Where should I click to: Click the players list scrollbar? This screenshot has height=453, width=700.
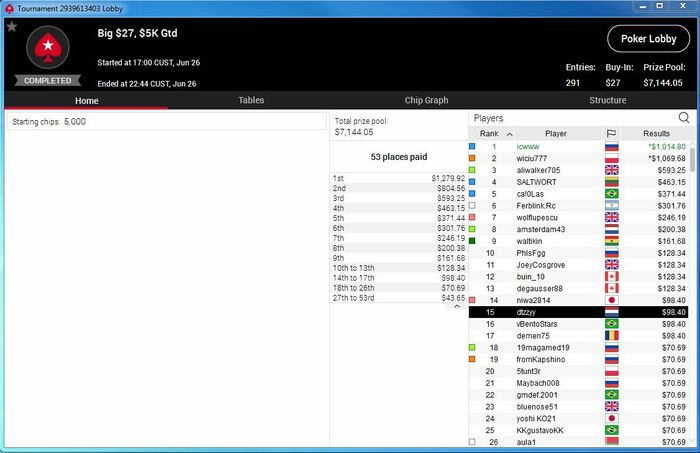coord(692,160)
